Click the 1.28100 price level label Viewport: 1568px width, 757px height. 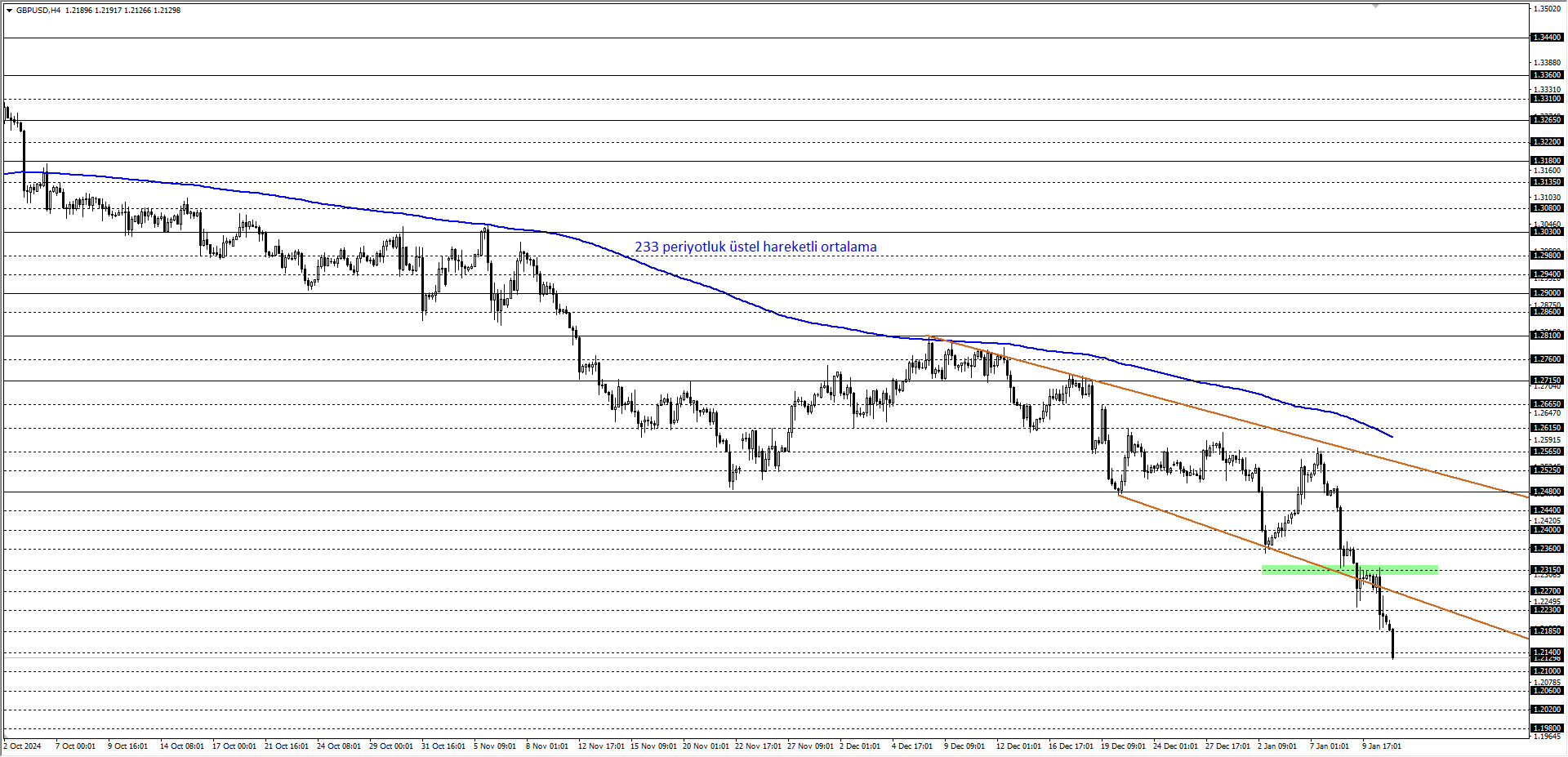coord(1547,336)
